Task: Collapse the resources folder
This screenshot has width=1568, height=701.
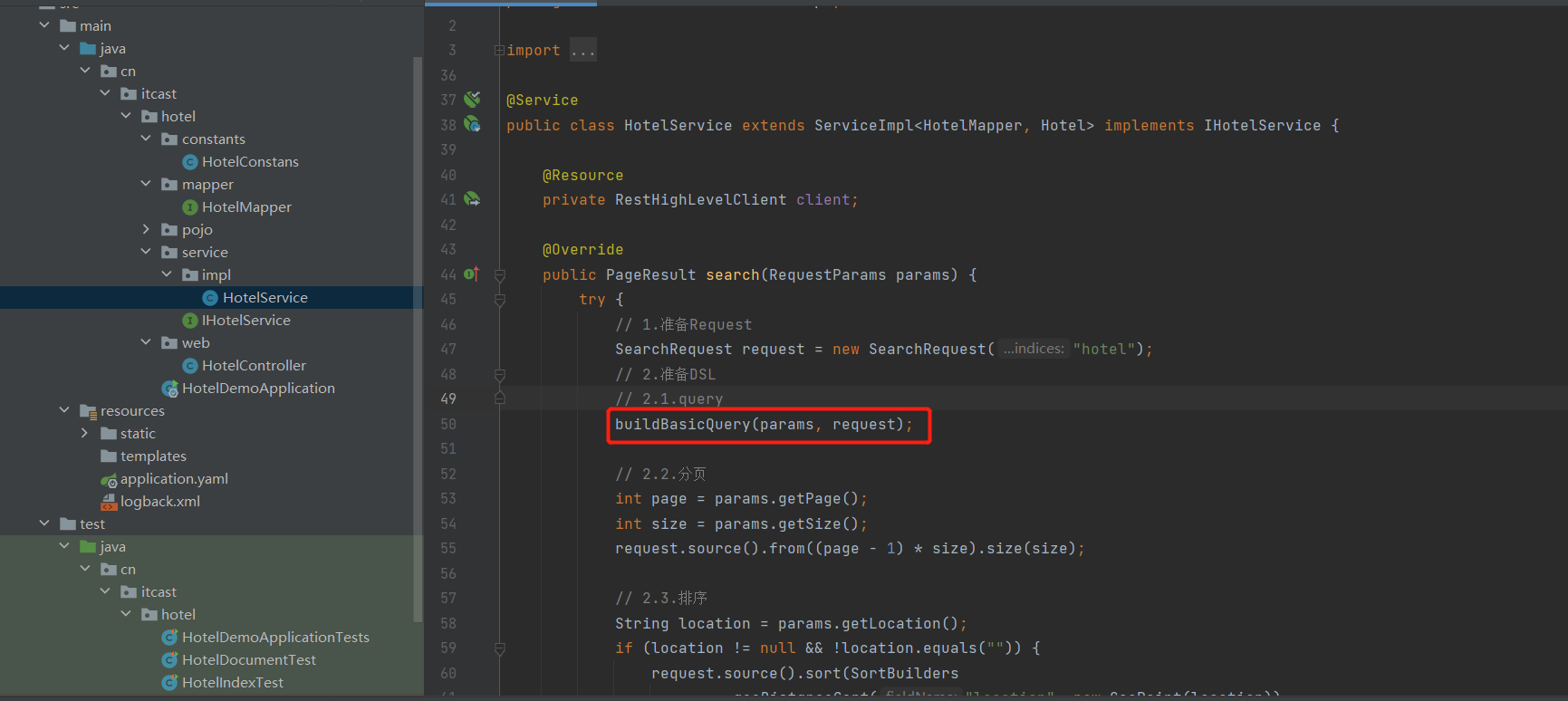Action: coord(64,410)
